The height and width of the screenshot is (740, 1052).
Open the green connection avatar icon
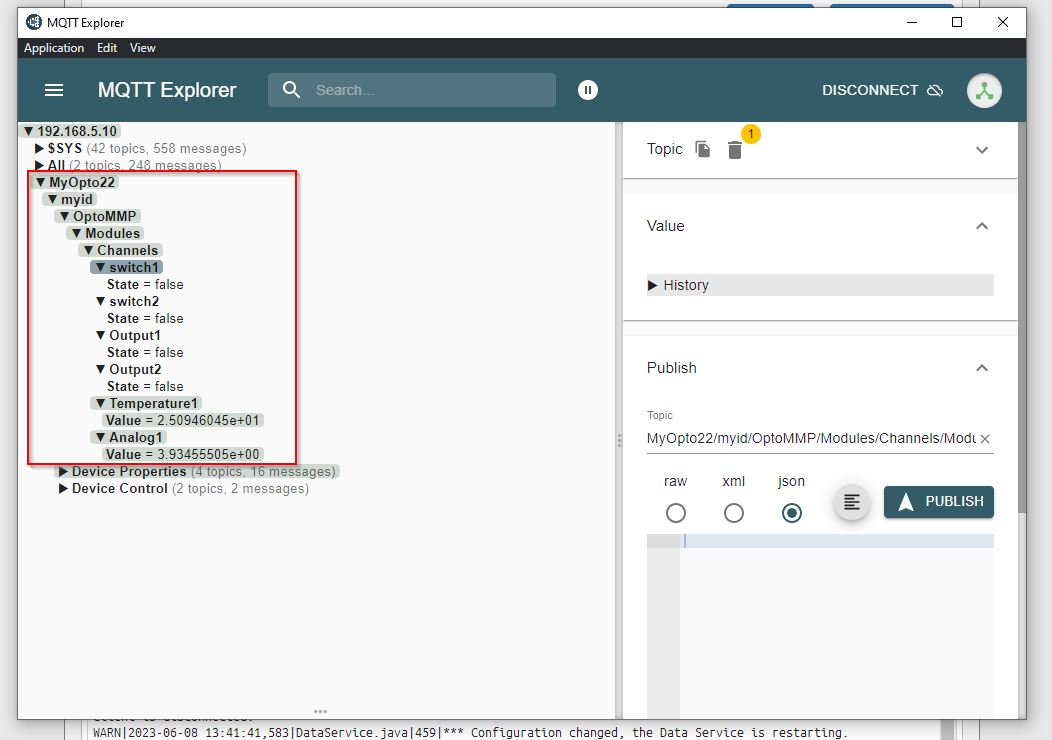click(984, 90)
